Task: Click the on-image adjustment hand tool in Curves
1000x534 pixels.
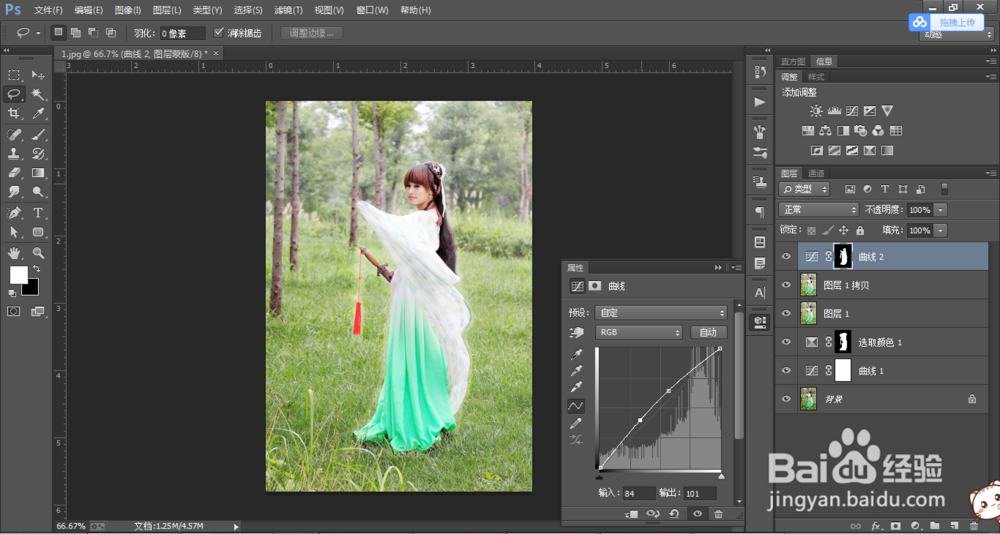Action: (577, 332)
